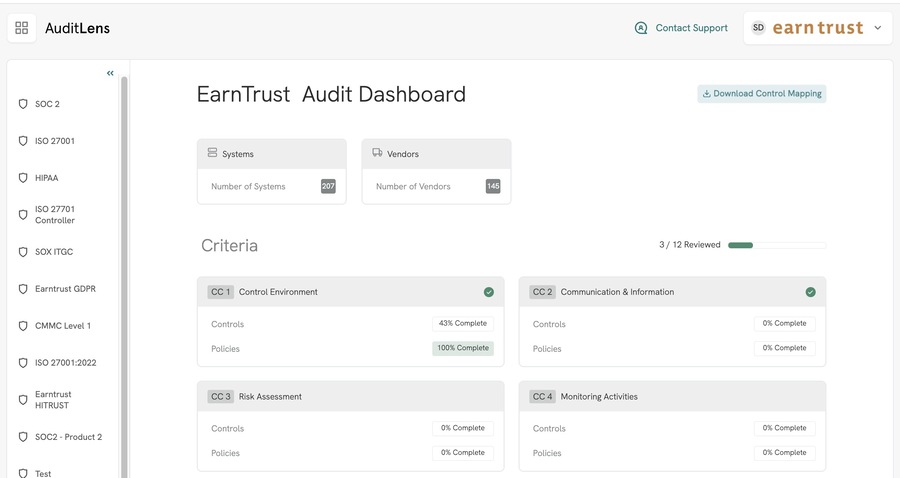
Task: Select Earntrust GDPR in the sidebar
Action: click(65, 289)
